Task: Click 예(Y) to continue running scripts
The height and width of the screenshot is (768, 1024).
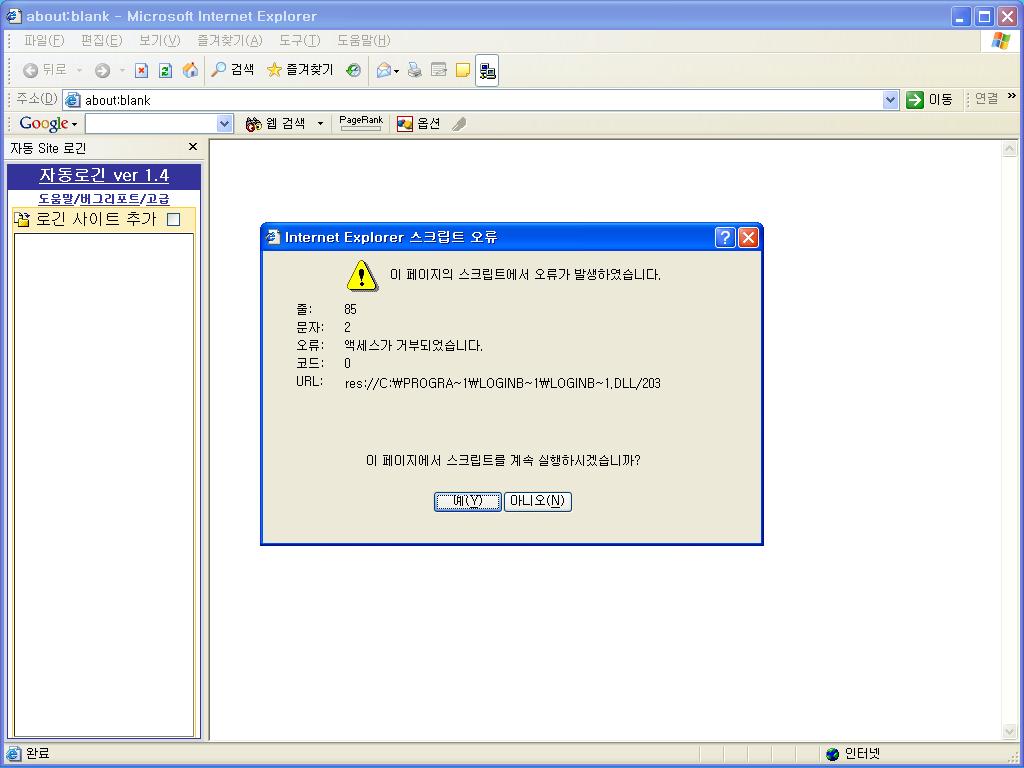Action: [x=467, y=501]
